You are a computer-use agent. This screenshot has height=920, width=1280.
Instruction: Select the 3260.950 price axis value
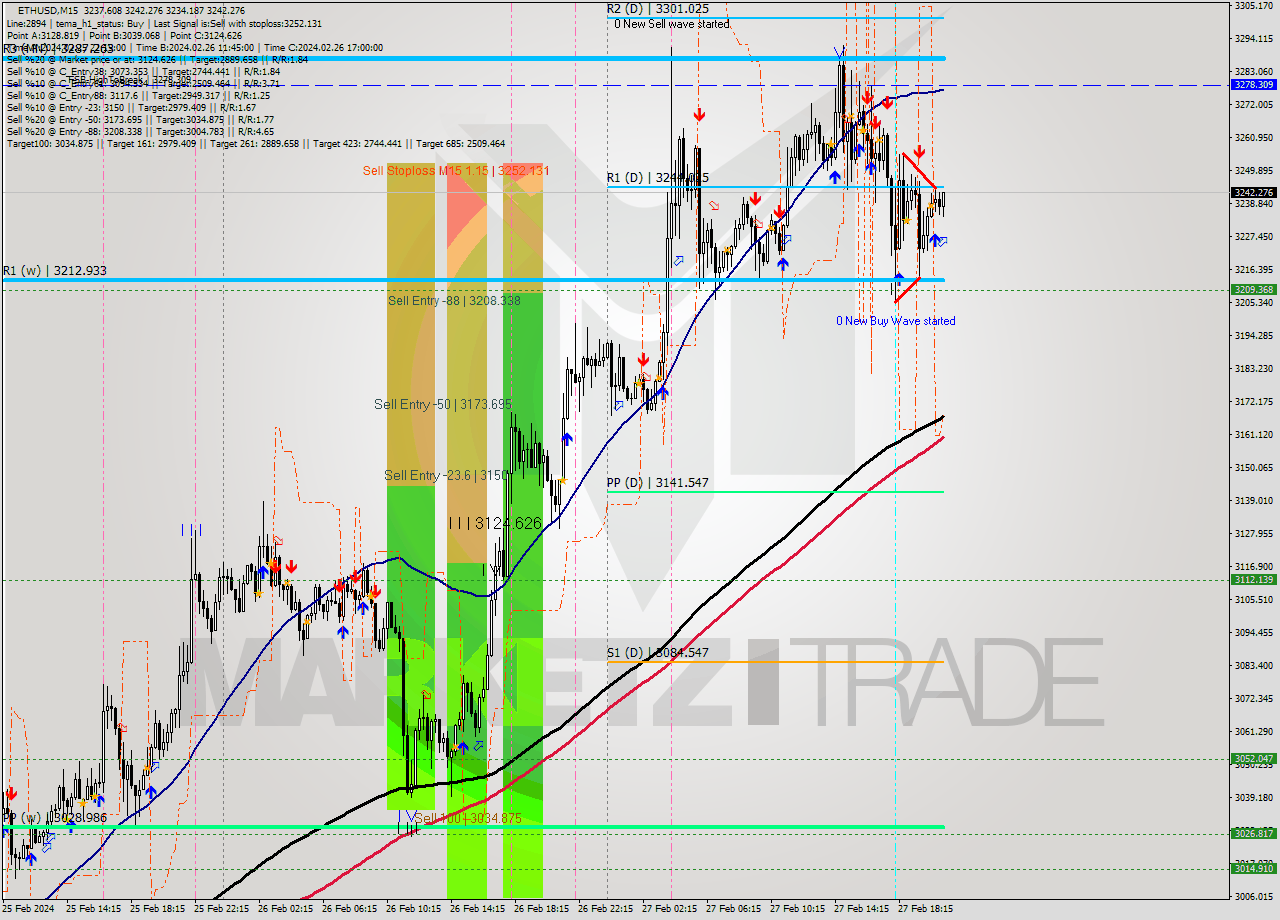pos(1253,137)
